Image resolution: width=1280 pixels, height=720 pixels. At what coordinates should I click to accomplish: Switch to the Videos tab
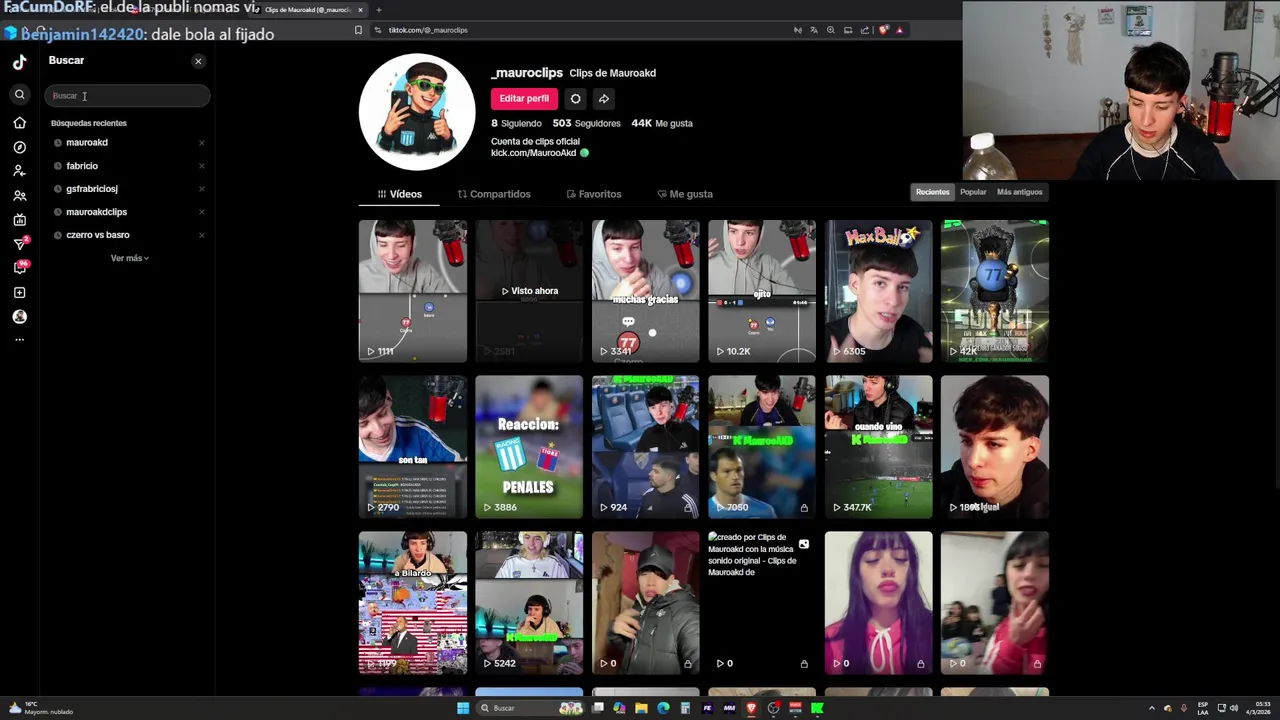[x=400, y=194]
